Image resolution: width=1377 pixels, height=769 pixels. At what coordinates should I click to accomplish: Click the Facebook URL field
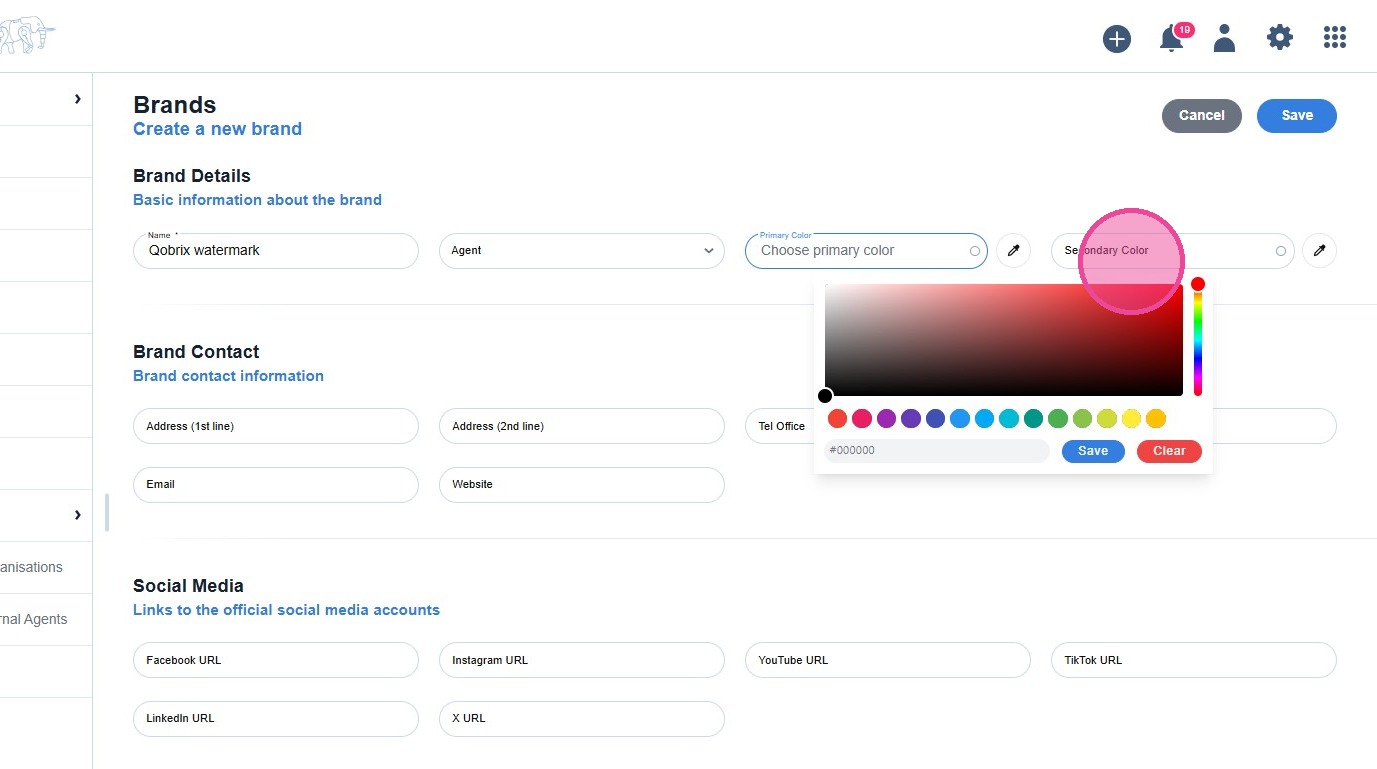pyautogui.click(x=276, y=661)
